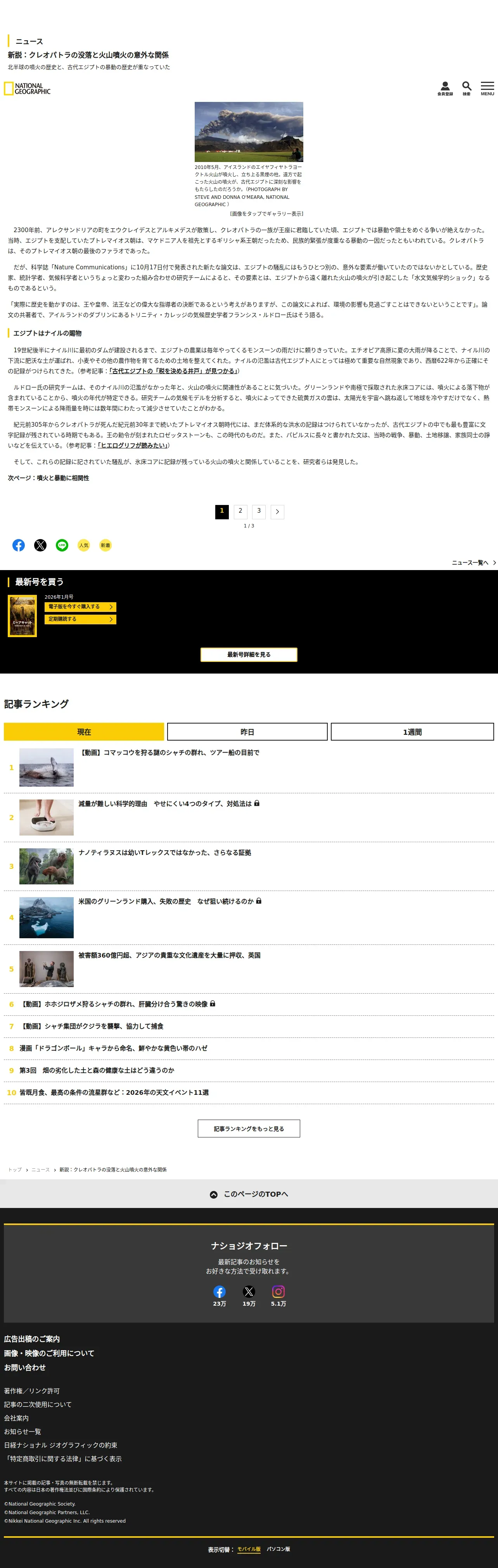Open the latest issue magazine cover thumbnail
Image resolution: width=498 pixels, height=1568 pixels.
pos(22,616)
